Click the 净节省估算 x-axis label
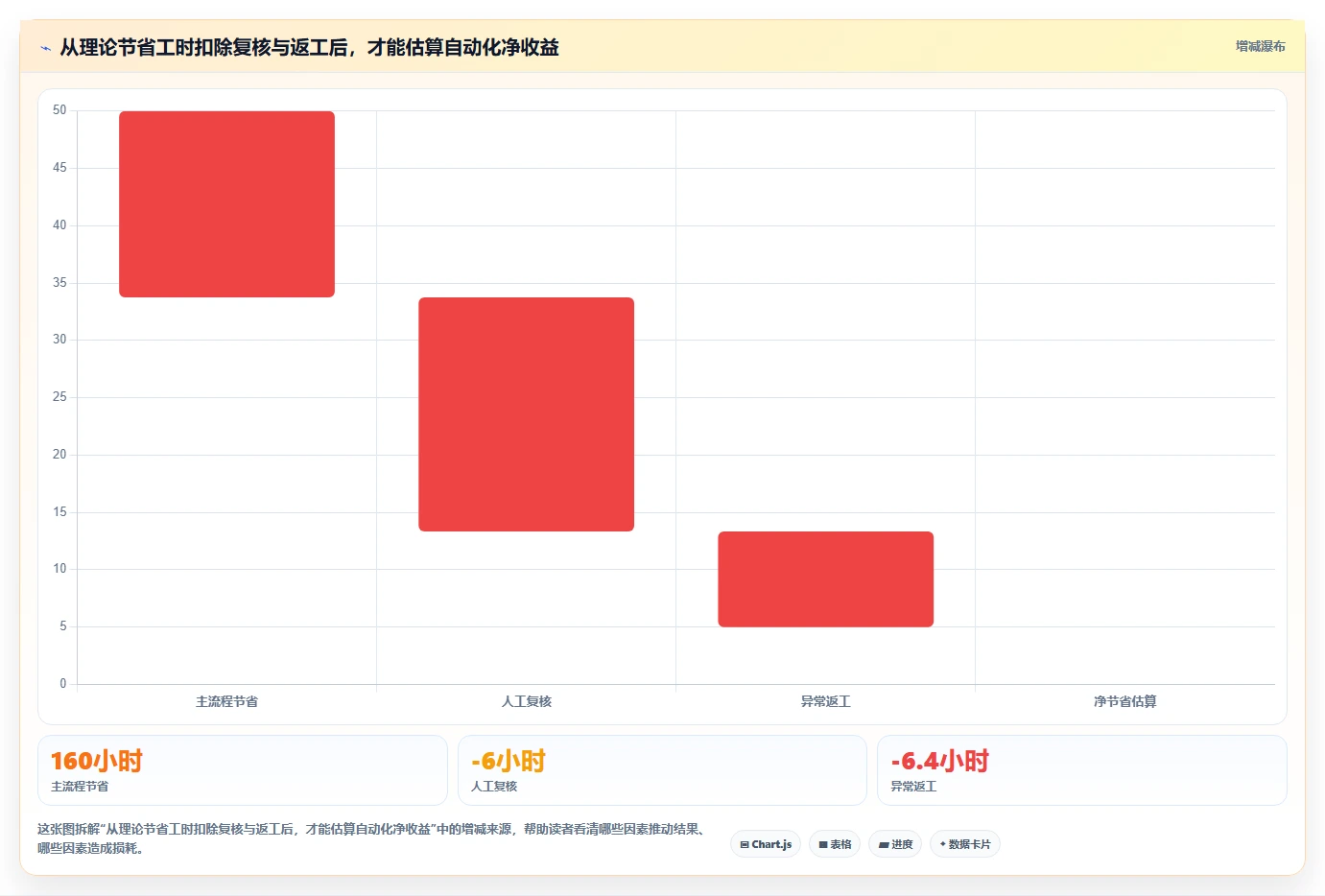1325x896 pixels. point(1124,701)
